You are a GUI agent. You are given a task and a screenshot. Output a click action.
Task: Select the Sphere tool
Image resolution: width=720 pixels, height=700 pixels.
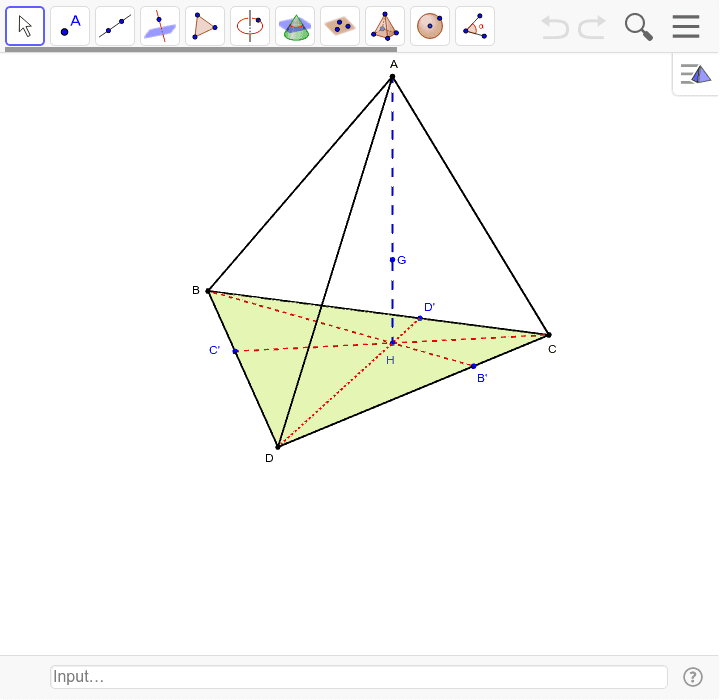coord(430,26)
